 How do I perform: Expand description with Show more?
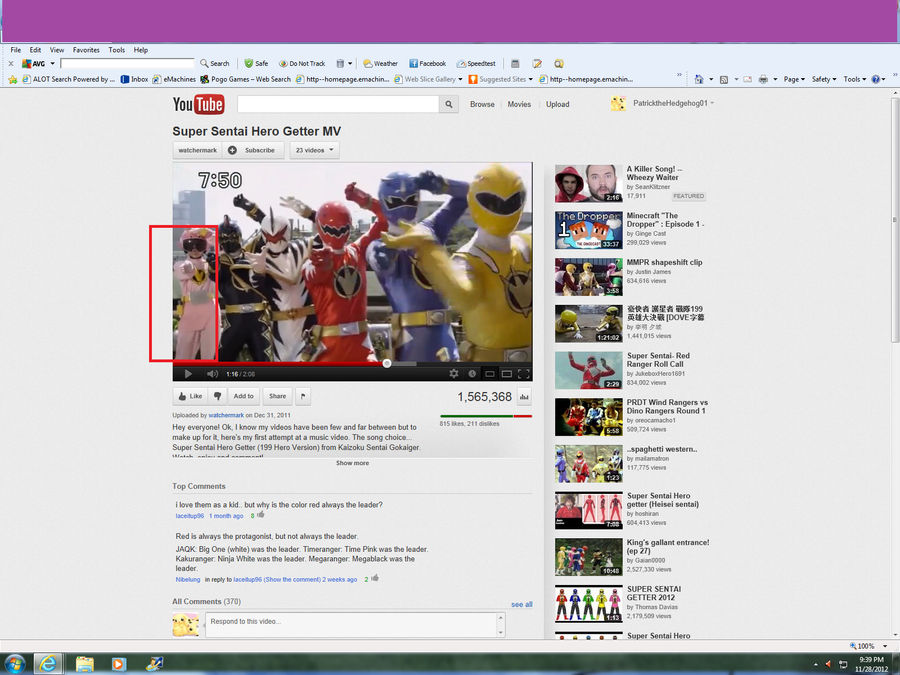coord(352,463)
